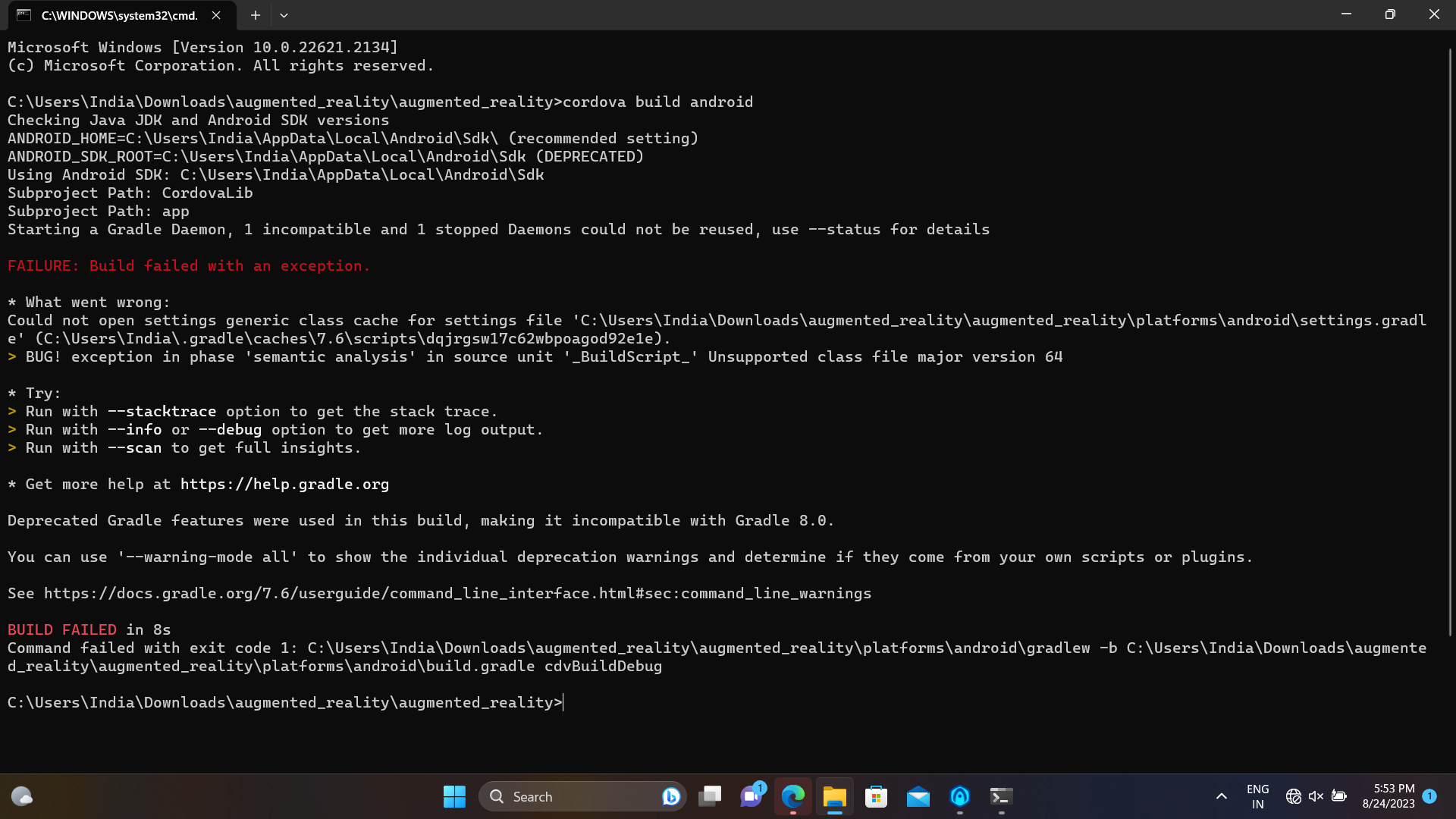Click the terminal vertical scrollbar
This screenshot has height=819, width=1456.
click(1450, 341)
